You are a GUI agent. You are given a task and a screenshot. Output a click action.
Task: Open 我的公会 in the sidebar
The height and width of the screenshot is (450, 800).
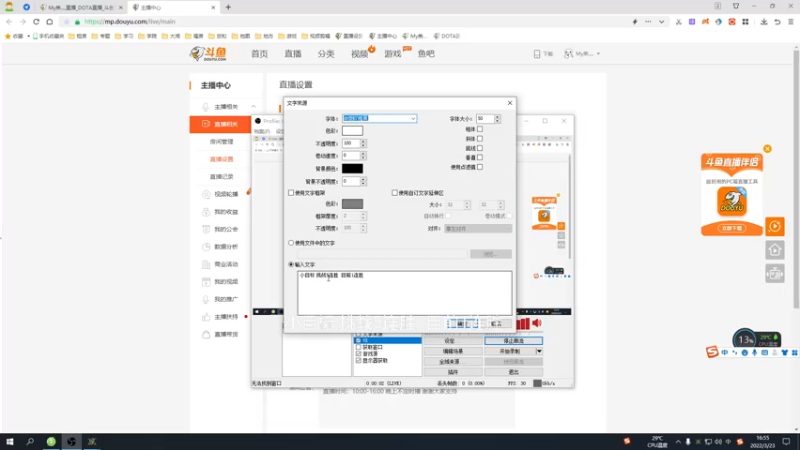(226, 229)
